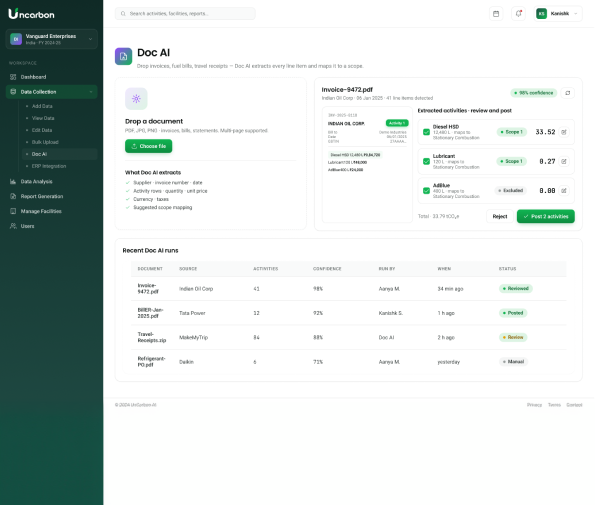The image size is (595, 505).
Task: Click the Data Analysis chart icon
Action: 13,181
